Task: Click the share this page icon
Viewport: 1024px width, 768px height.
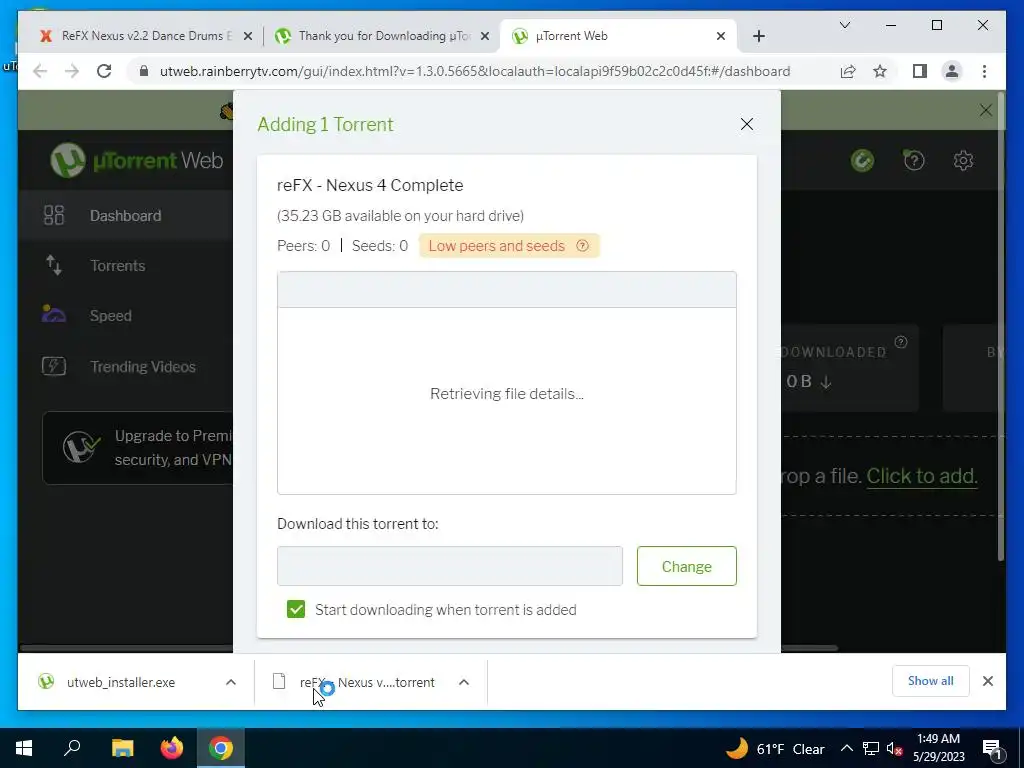Action: 848,71
